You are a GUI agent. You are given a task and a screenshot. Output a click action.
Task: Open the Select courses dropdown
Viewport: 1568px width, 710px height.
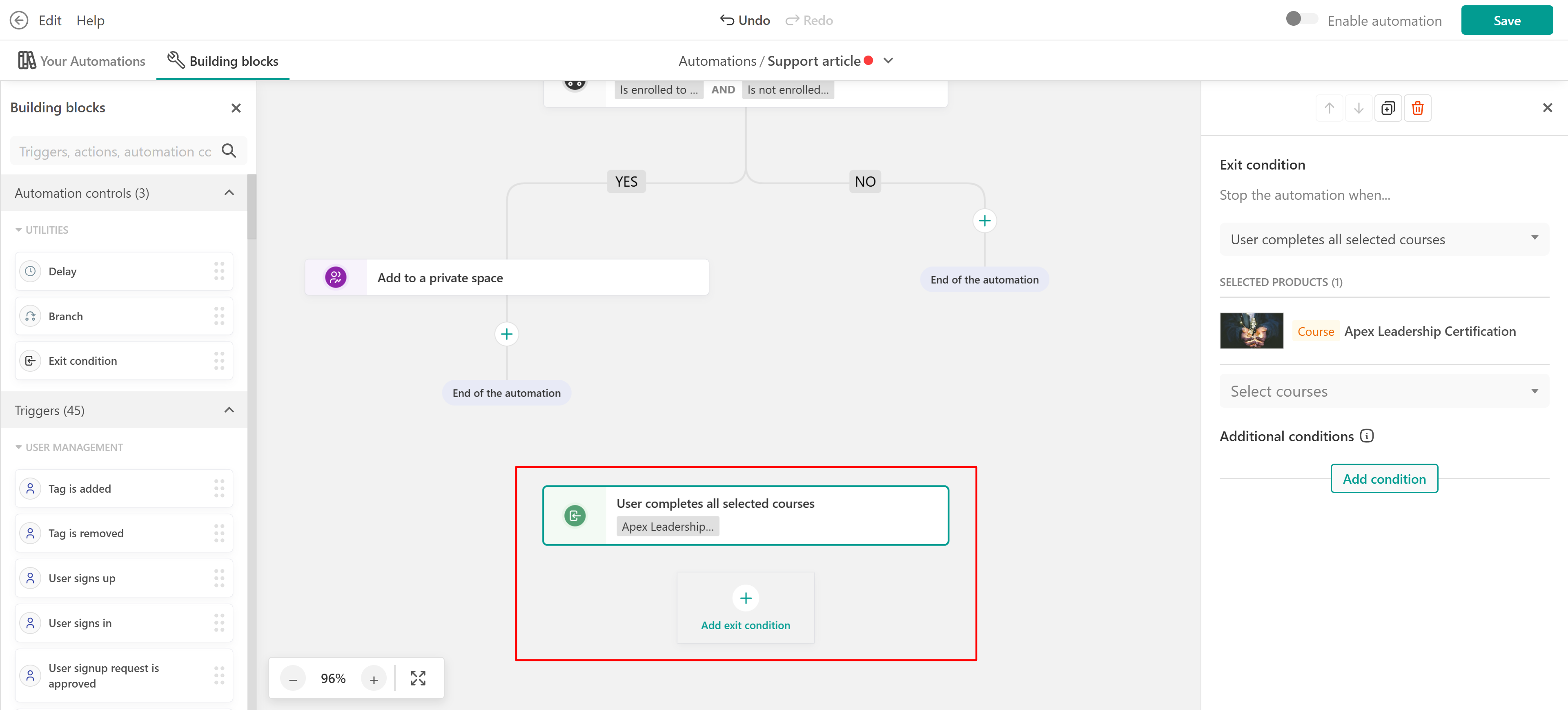click(1383, 391)
